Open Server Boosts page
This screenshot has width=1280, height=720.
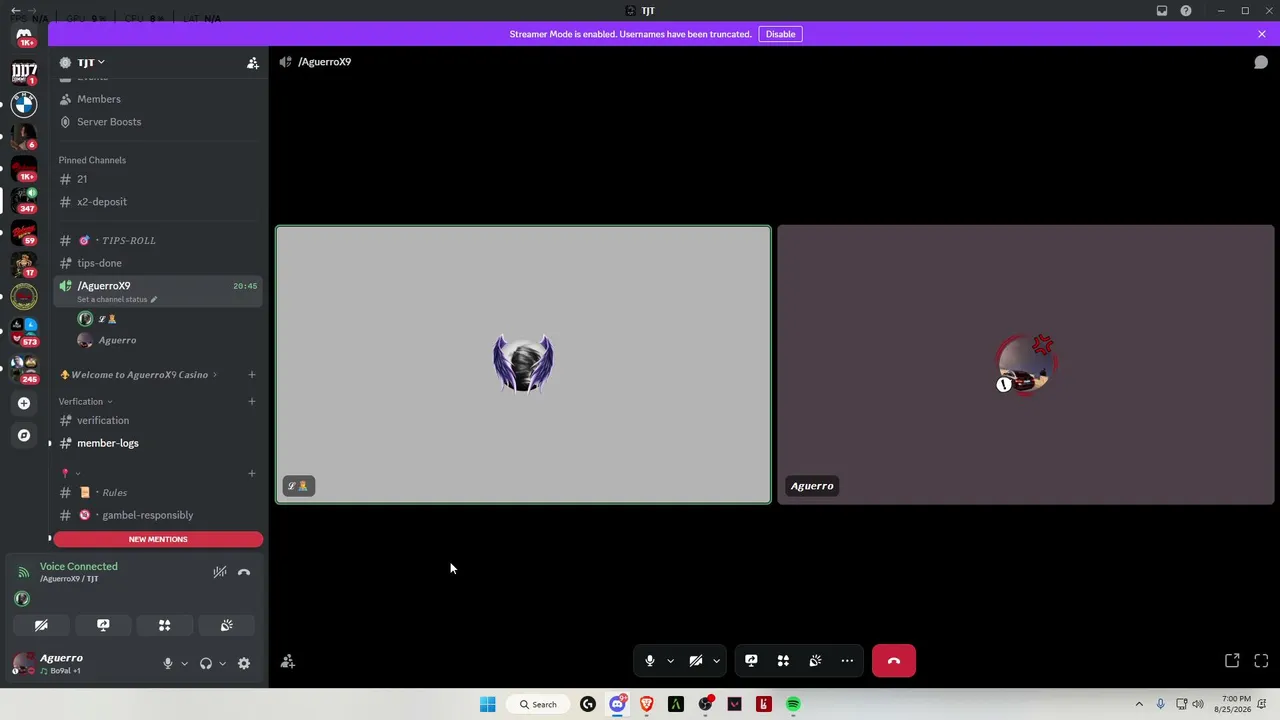(157, 122)
